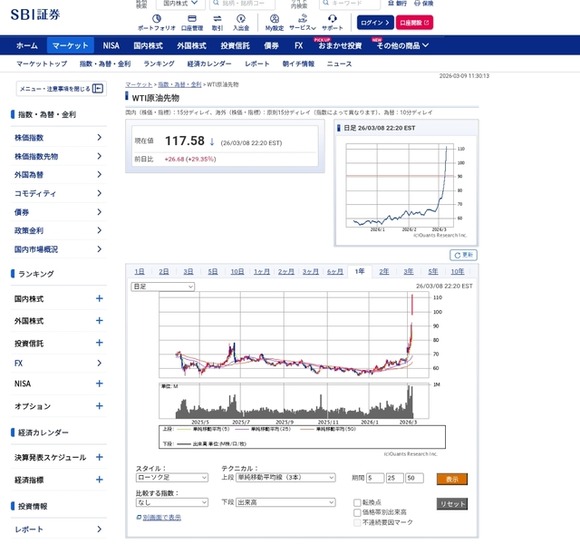This screenshot has width=580, height=544.
Task: Click the orange 表示 display button
Action: (452, 479)
